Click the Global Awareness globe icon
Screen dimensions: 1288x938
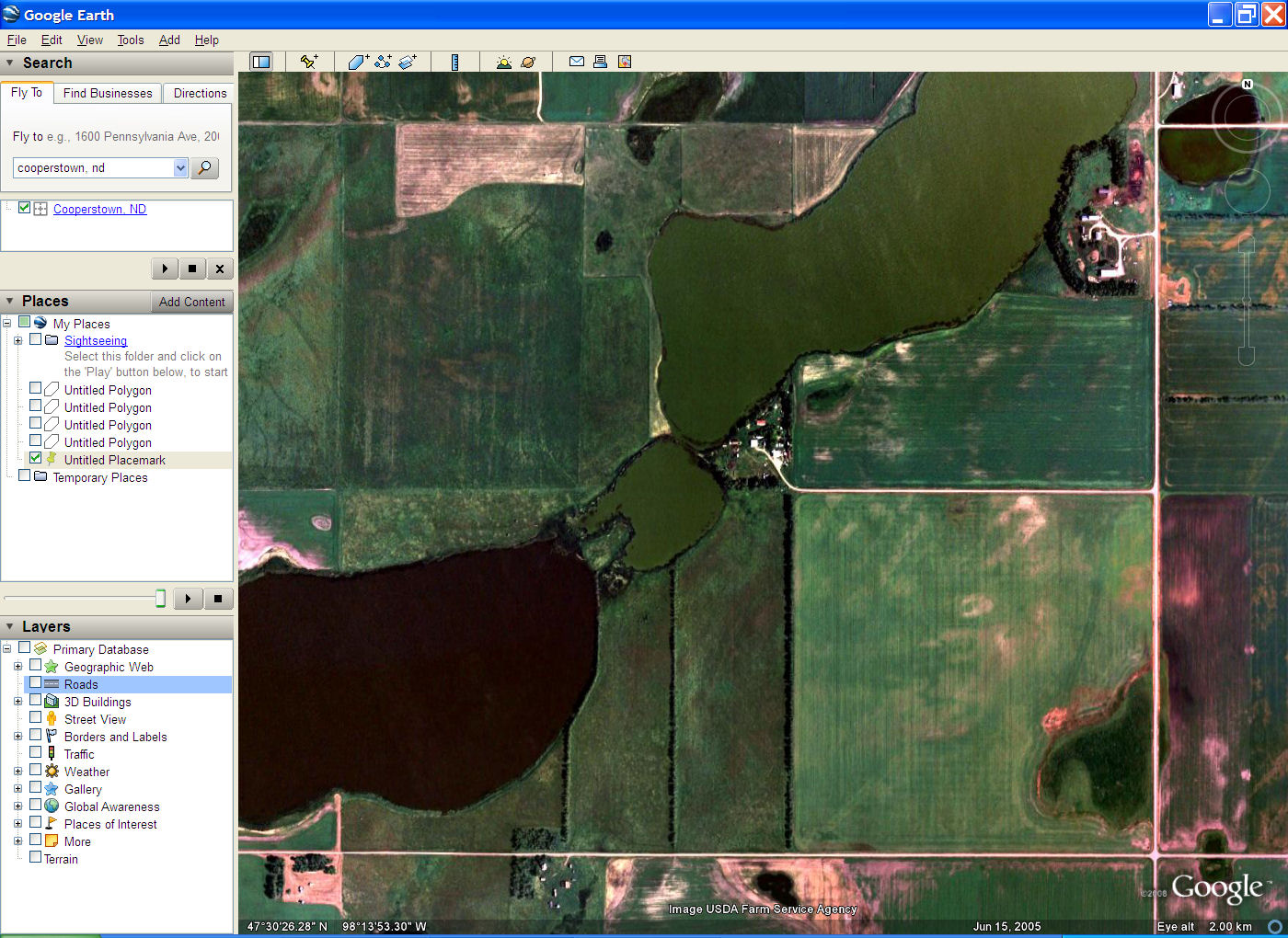[x=52, y=806]
